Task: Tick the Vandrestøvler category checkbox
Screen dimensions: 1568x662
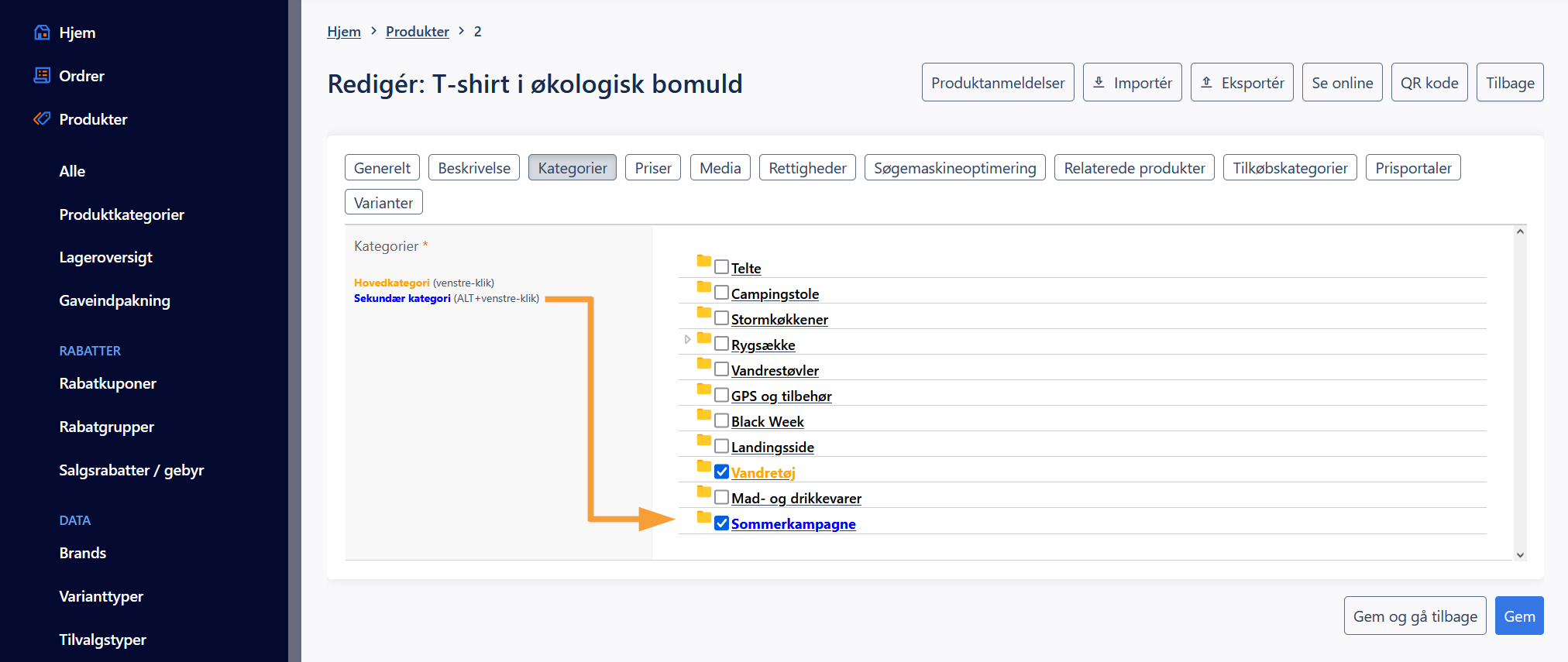Action: (x=722, y=369)
